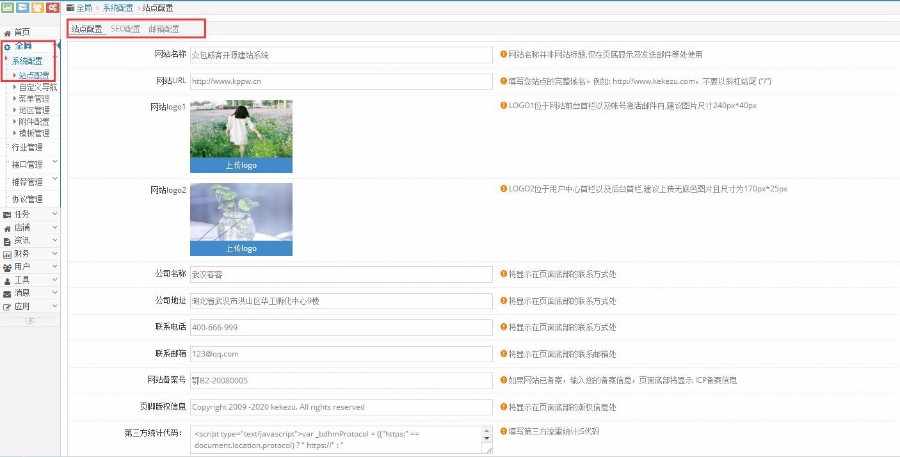
Task: Click the 资讯 document icon
Action: click(x=7, y=241)
